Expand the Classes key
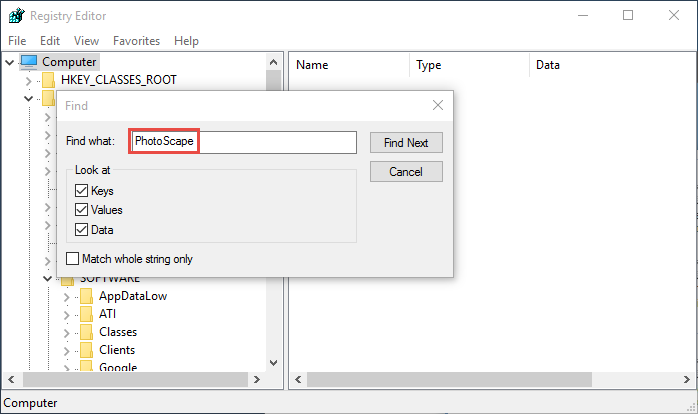This screenshot has width=698, height=414. click(x=67, y=333)
